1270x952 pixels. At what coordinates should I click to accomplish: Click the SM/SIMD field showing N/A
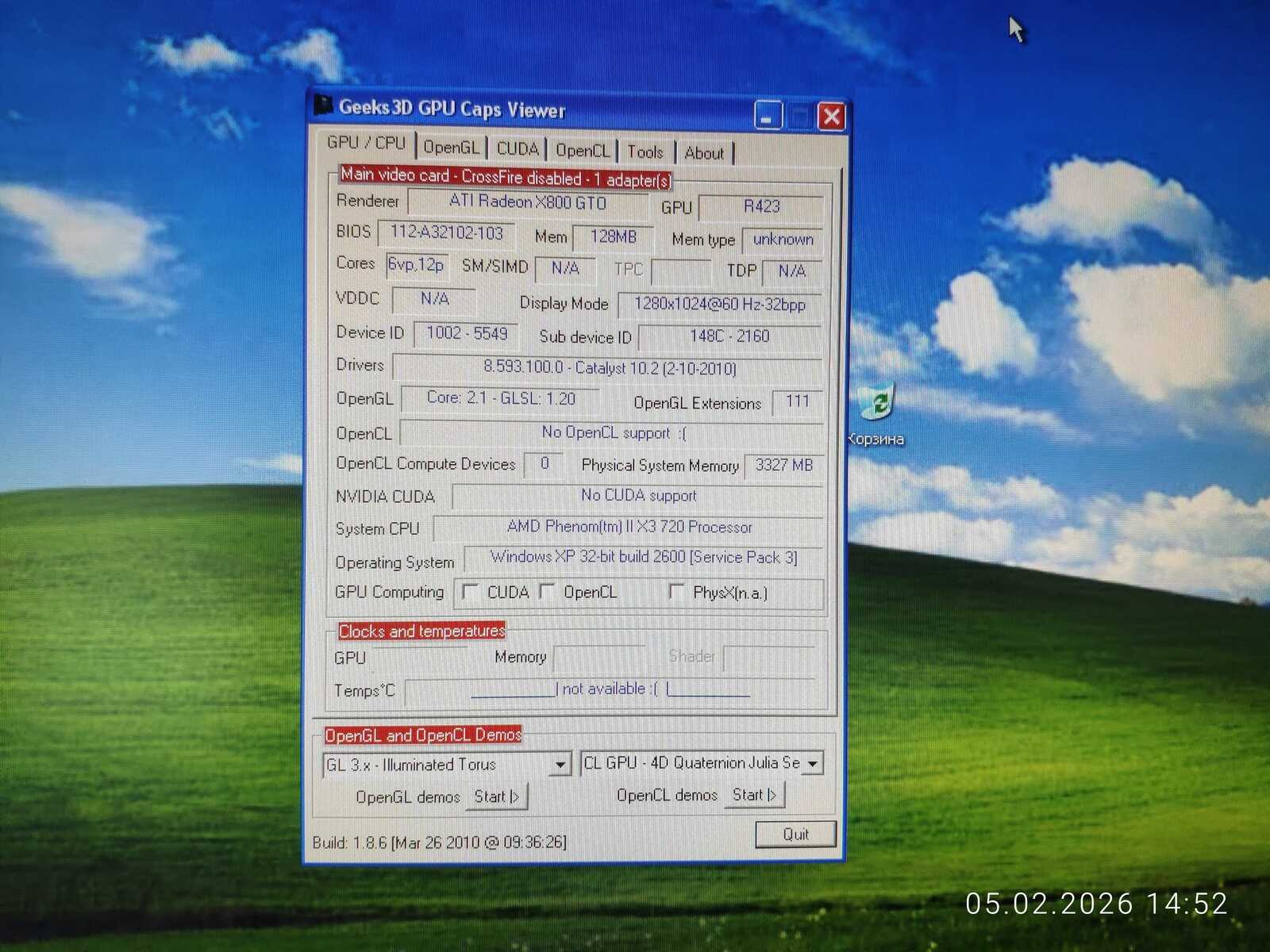[565, 269]
